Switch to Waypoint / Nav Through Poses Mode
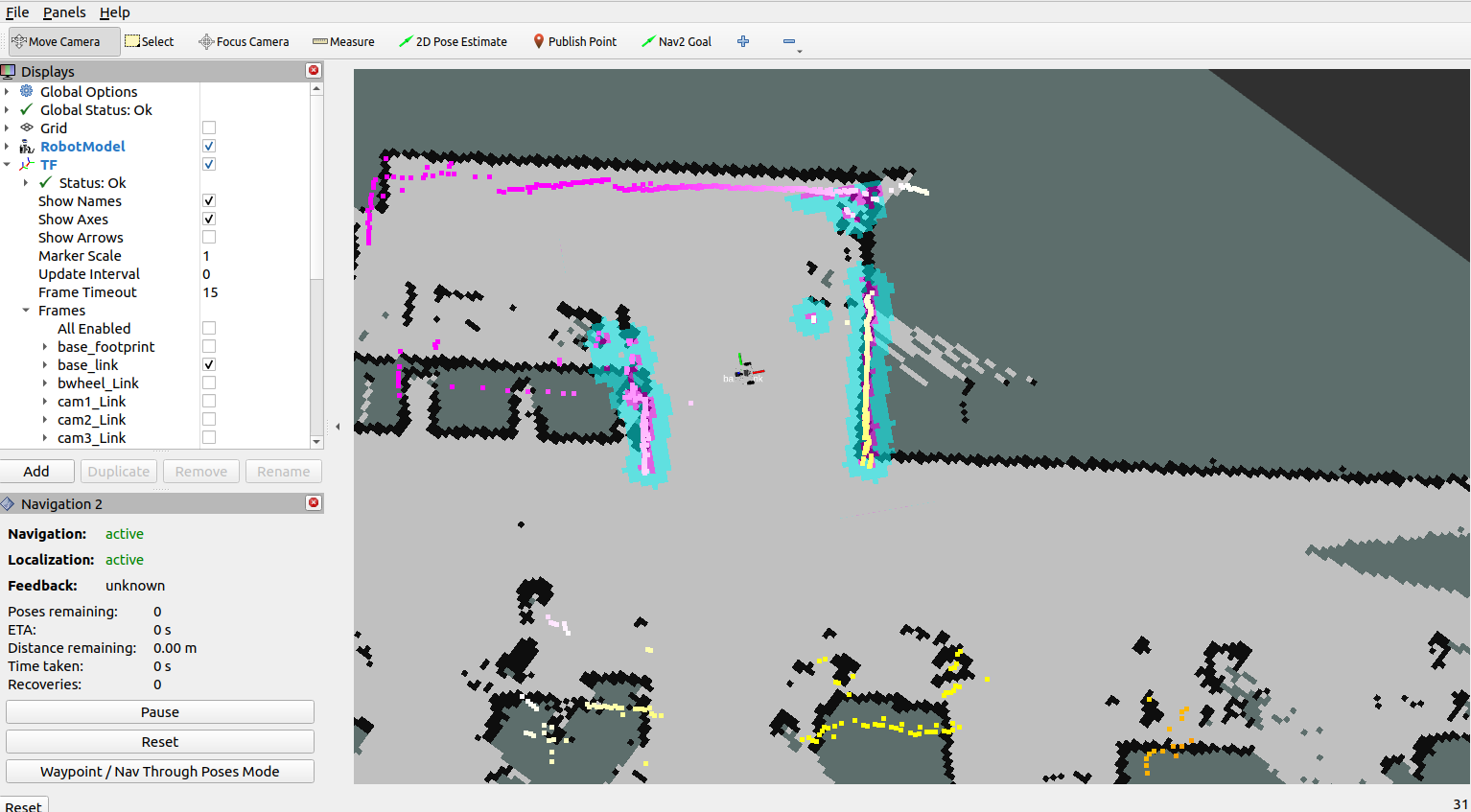This screenshot has height=812, width=1471. tap(160, 771)
